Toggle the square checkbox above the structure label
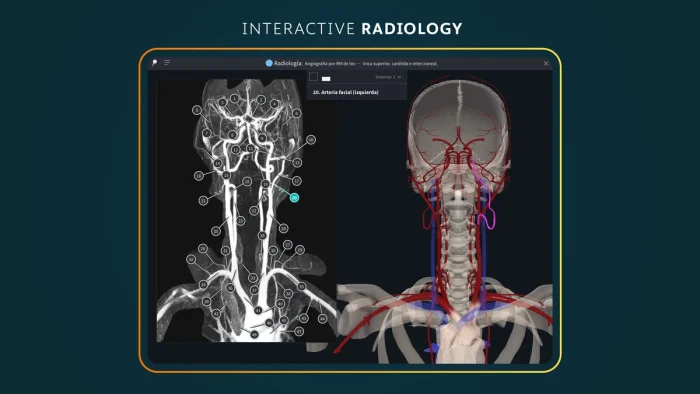This screenshot has height=394, width=700. click(x=313, y=77)
